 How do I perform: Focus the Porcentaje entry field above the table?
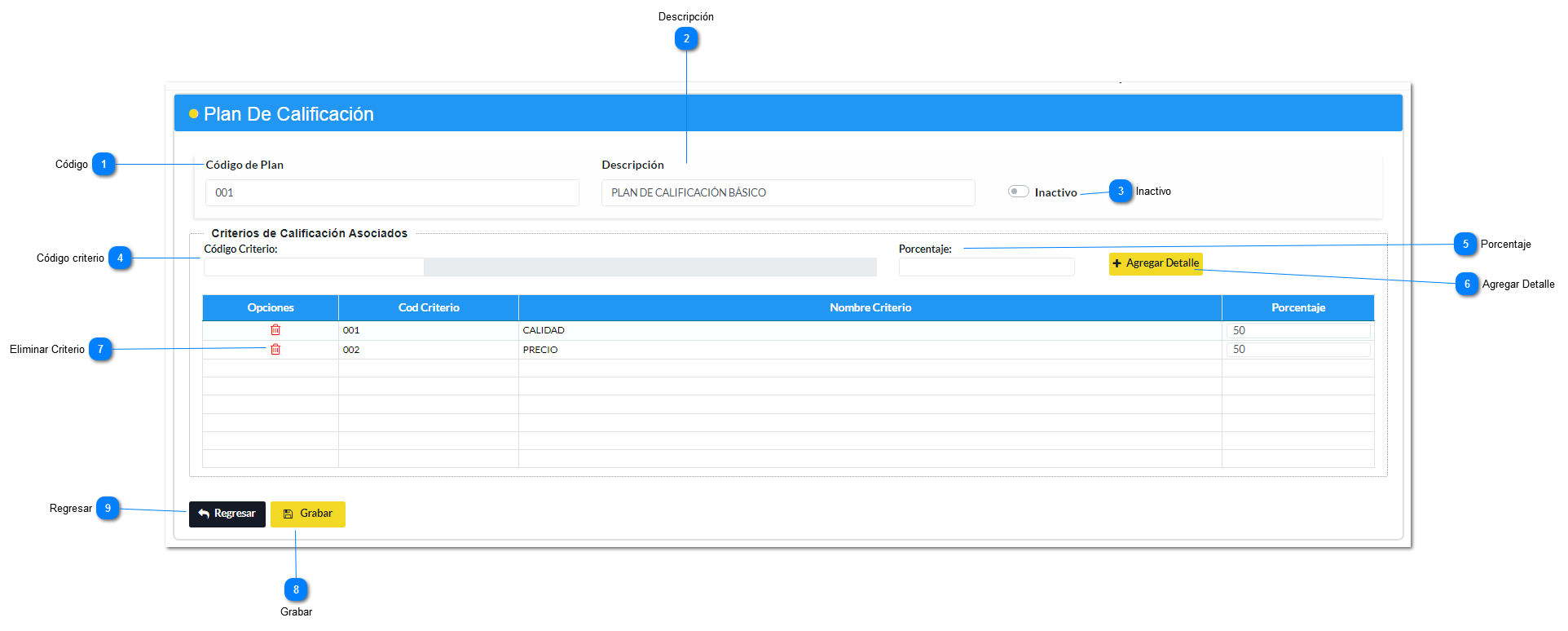[986, 267]
